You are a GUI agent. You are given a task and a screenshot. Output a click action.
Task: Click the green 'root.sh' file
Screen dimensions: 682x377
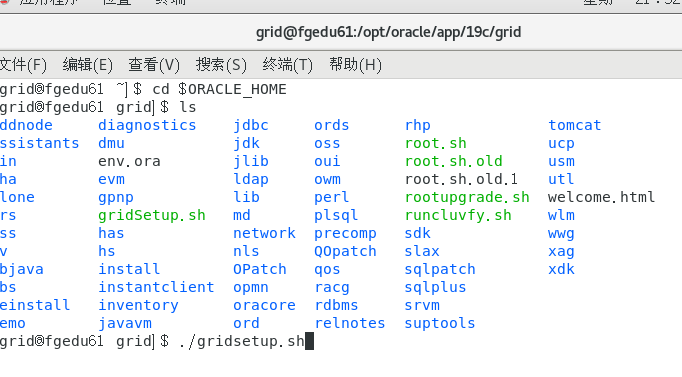436,143
